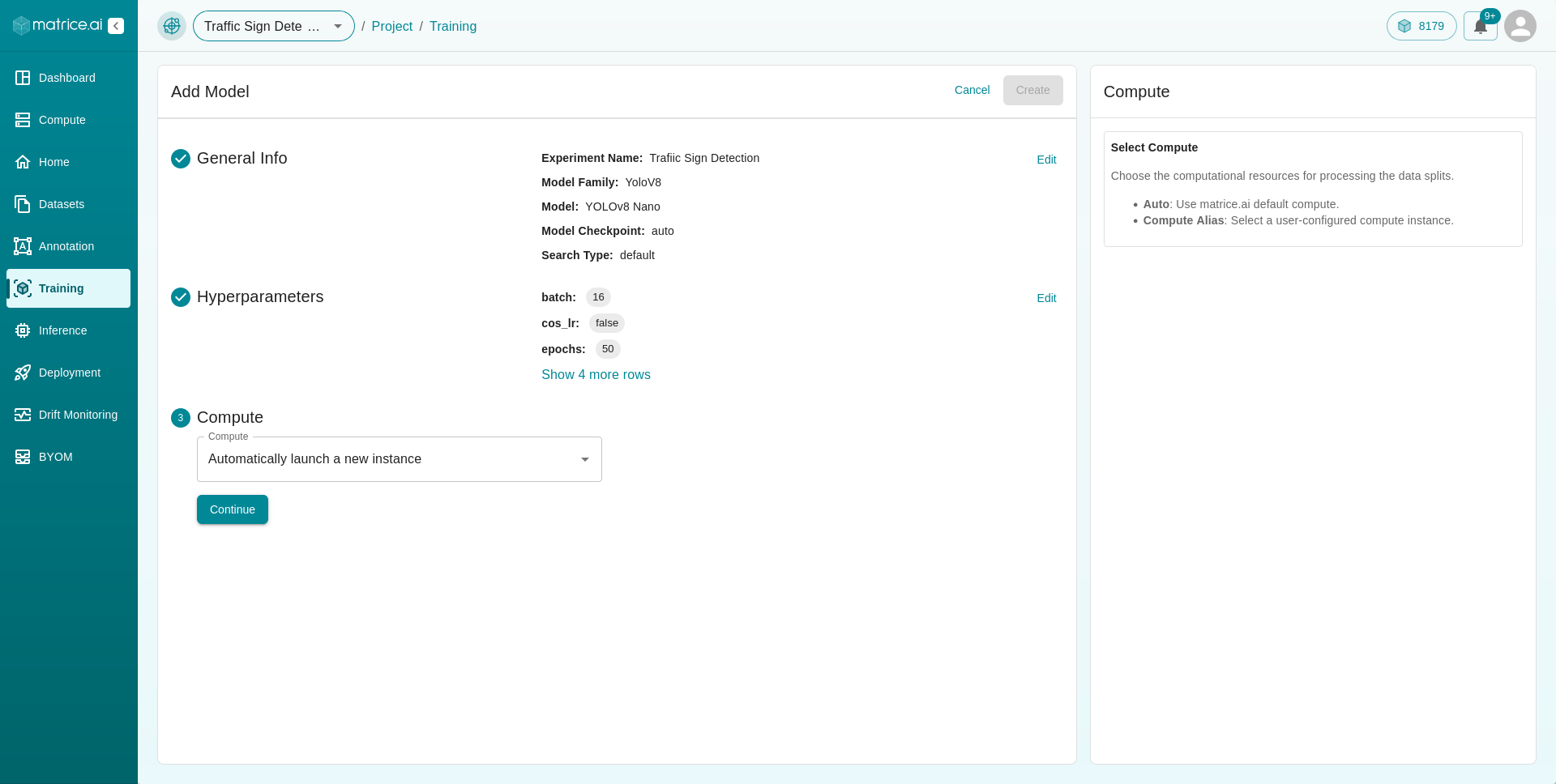Click the Search Type default value
Viewport: 1556px width, 784px height.
pyautogui.click(x=637, y=255)
